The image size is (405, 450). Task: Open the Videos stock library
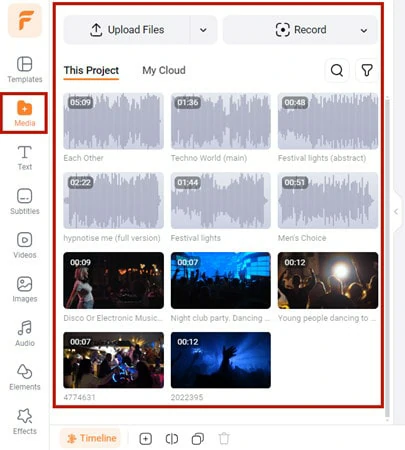pos(25,246)
